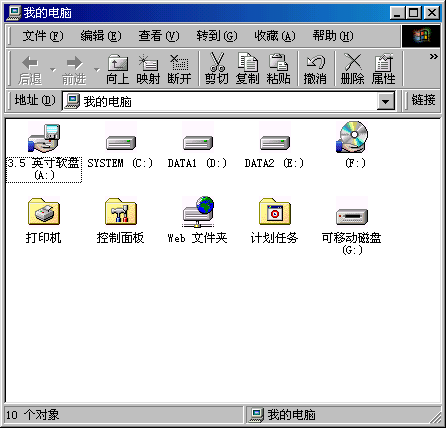Select the 打印机 printers folder icon
Screen dimensions: 446x428
click(44, 211)
